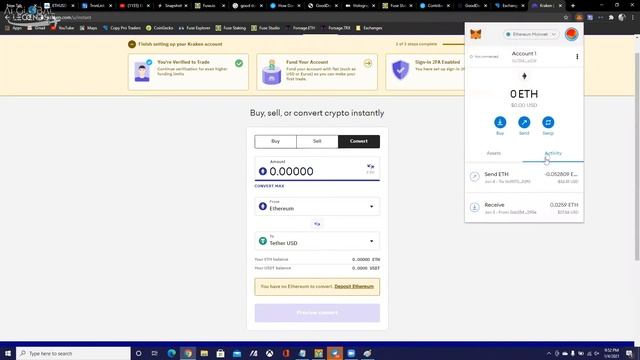Viewport: 640px width, 360px height.
Task: Open the Fuse Explorer bookmark
Action: [194, 28]
